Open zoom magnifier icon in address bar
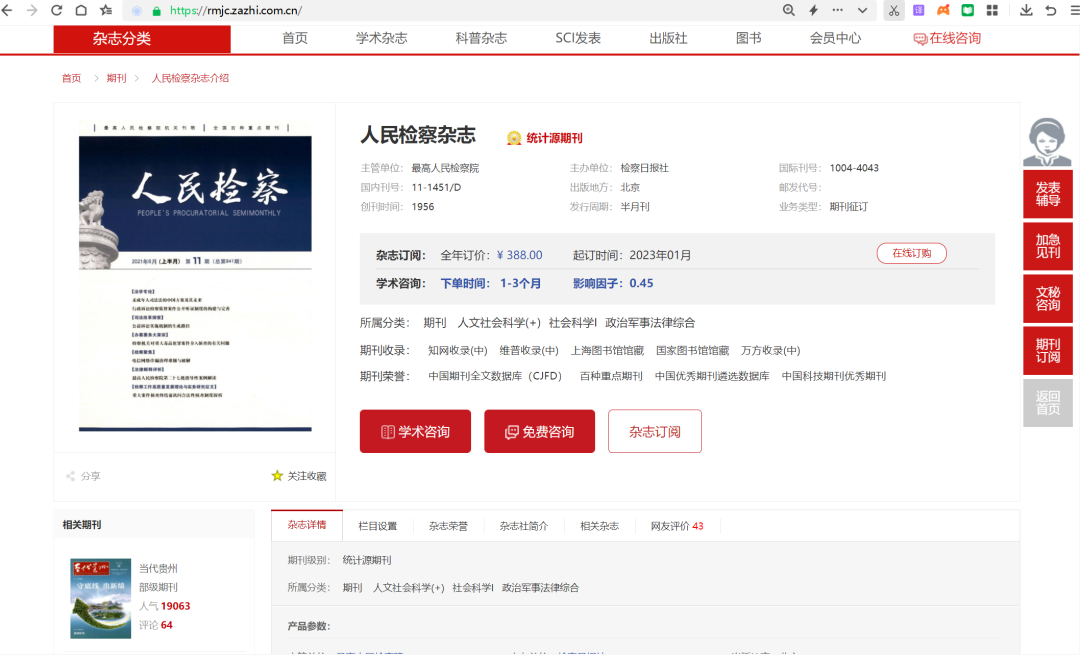Screen dimensions: 1080x655 tap(789, 10)
